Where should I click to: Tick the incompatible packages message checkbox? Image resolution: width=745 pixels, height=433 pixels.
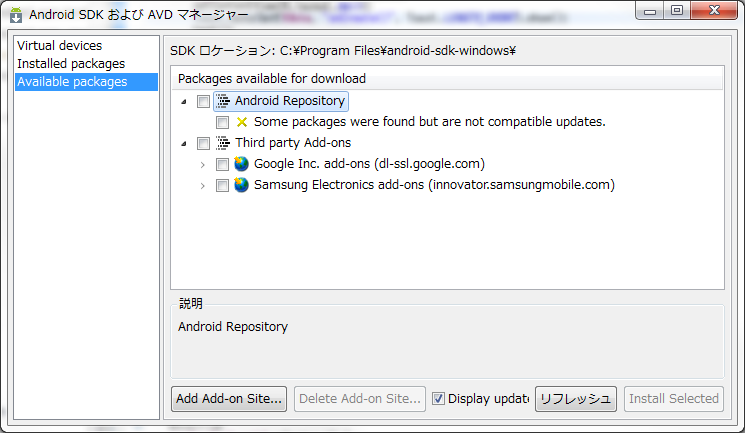click(222, 122)
